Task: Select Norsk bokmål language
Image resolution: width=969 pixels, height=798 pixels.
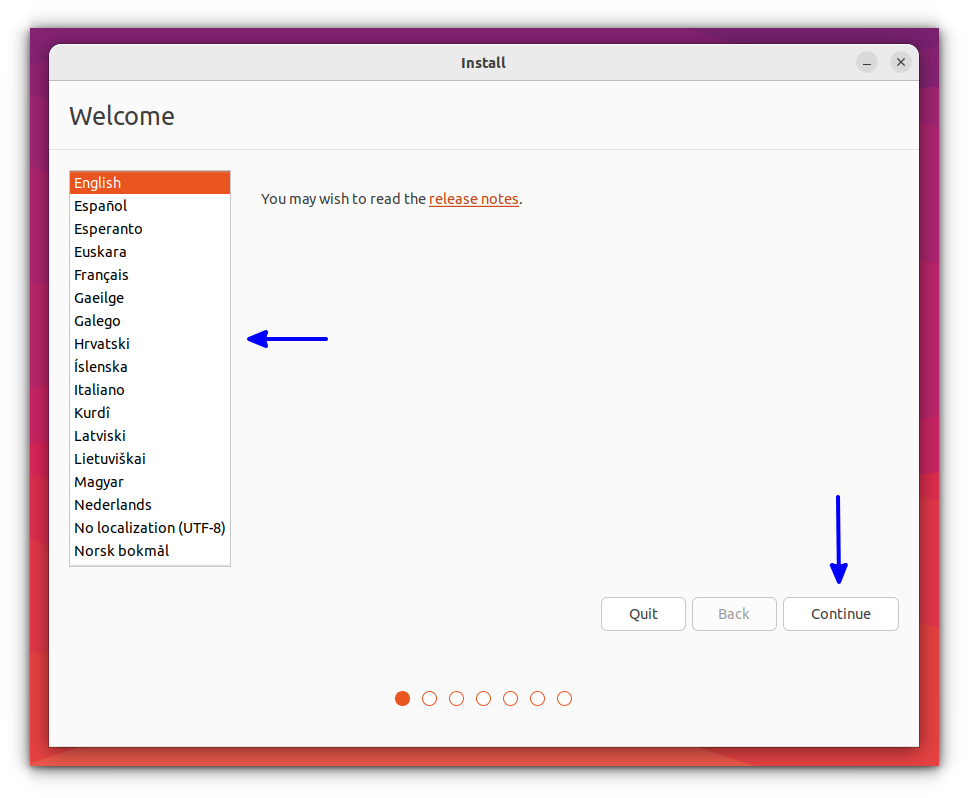Action: [150, 551]
